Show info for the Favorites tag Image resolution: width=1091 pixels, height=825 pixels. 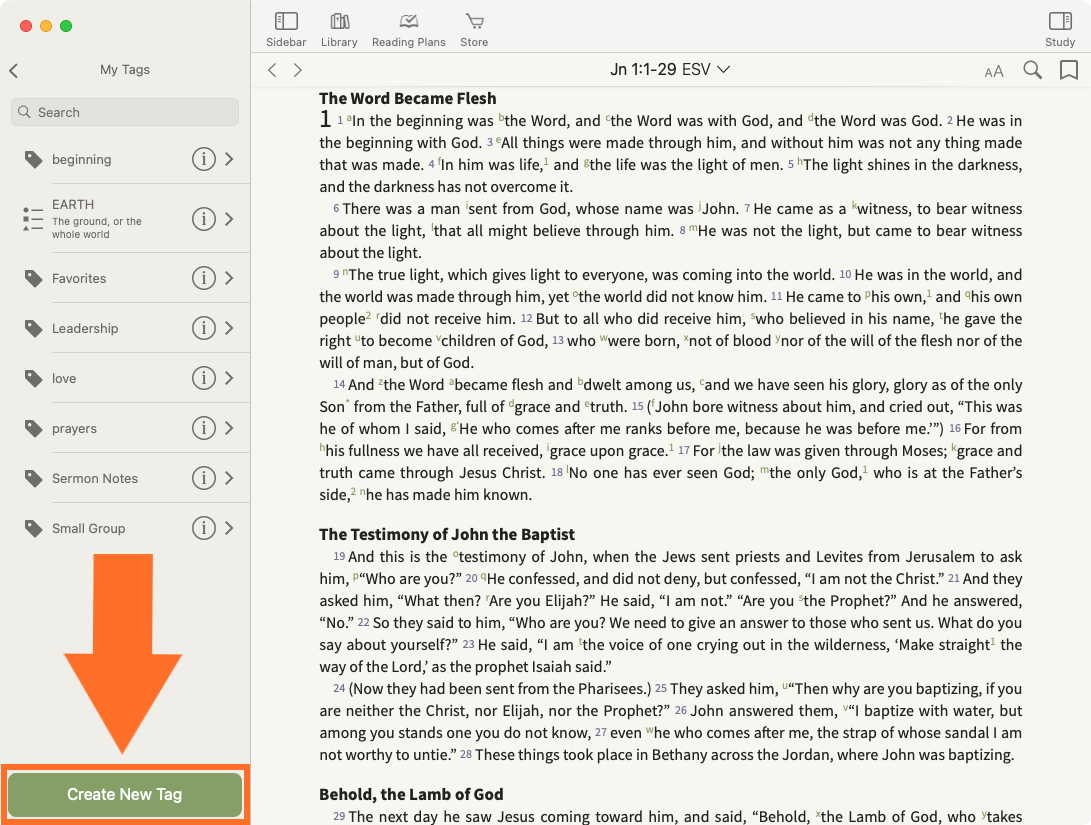(204, 278)
